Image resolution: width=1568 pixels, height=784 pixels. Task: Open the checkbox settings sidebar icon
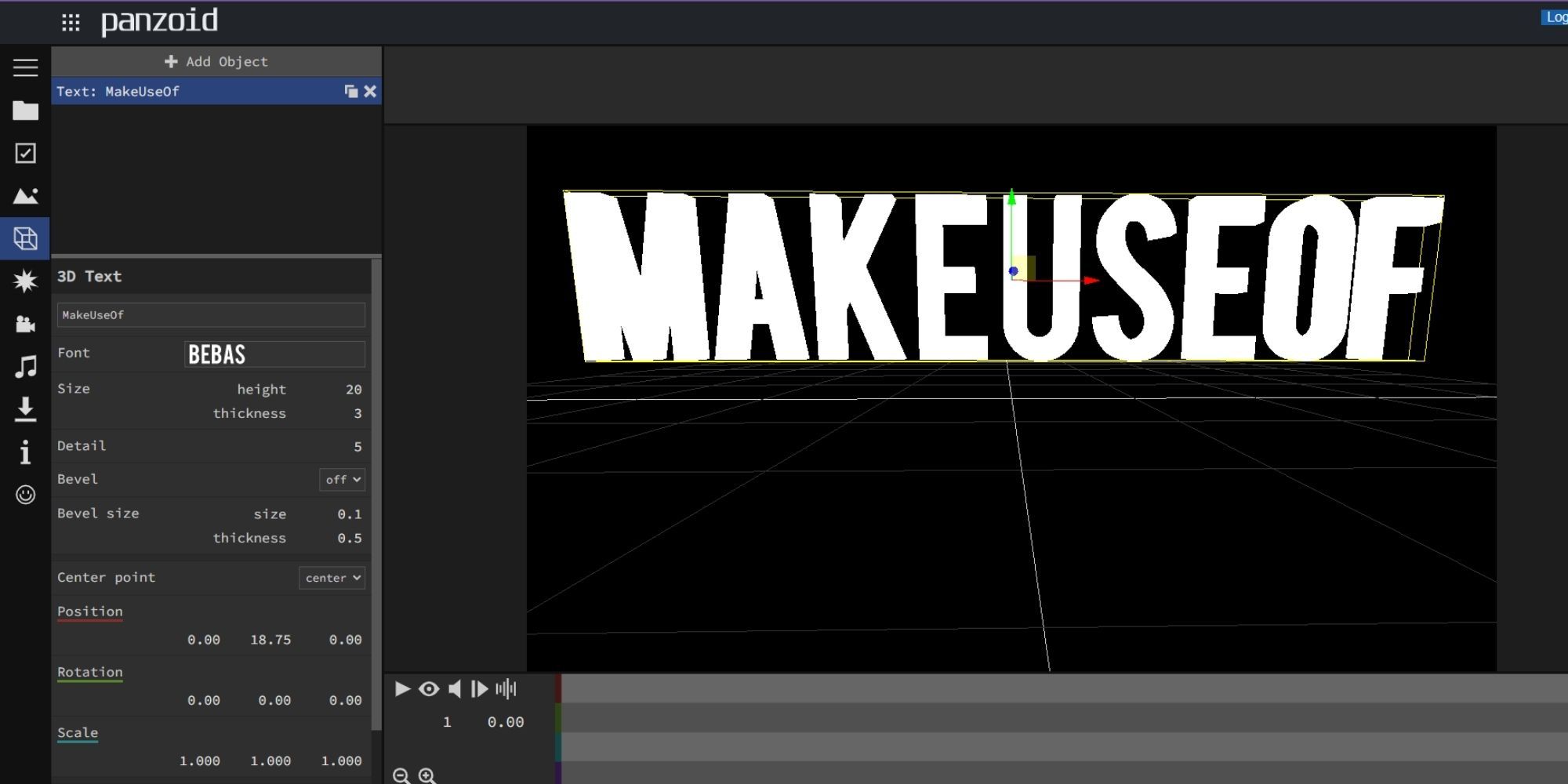coord(25,153)
